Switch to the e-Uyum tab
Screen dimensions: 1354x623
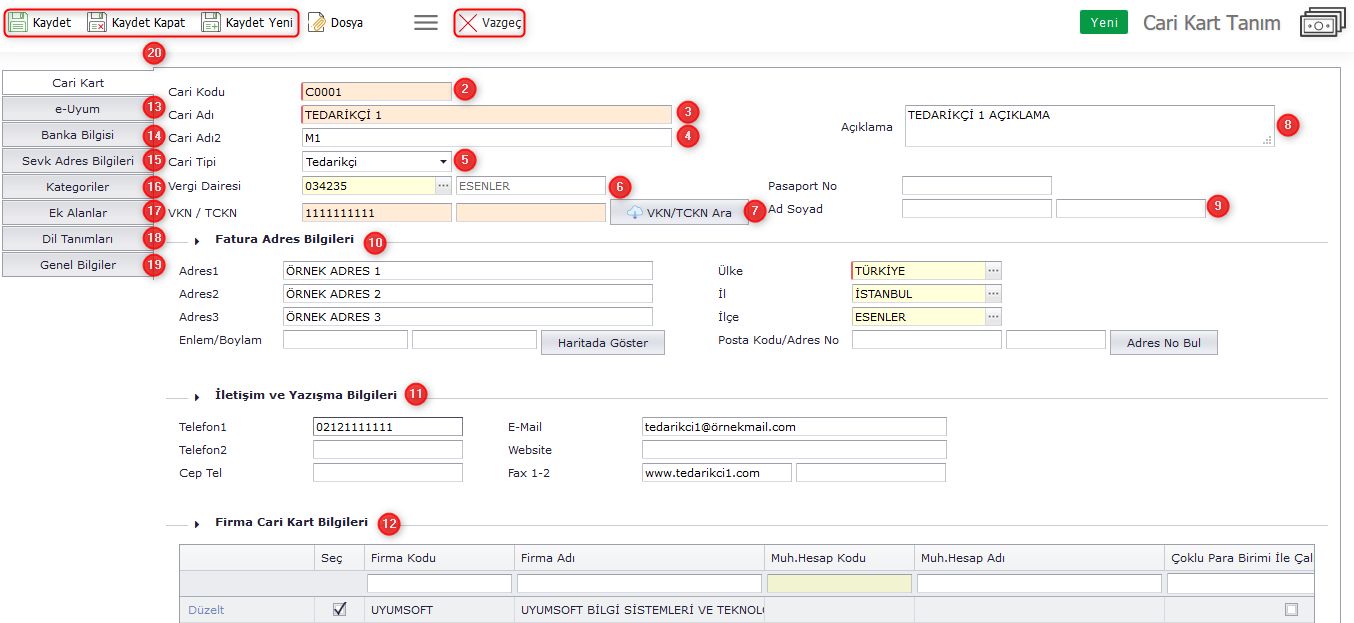coord(77,109)
